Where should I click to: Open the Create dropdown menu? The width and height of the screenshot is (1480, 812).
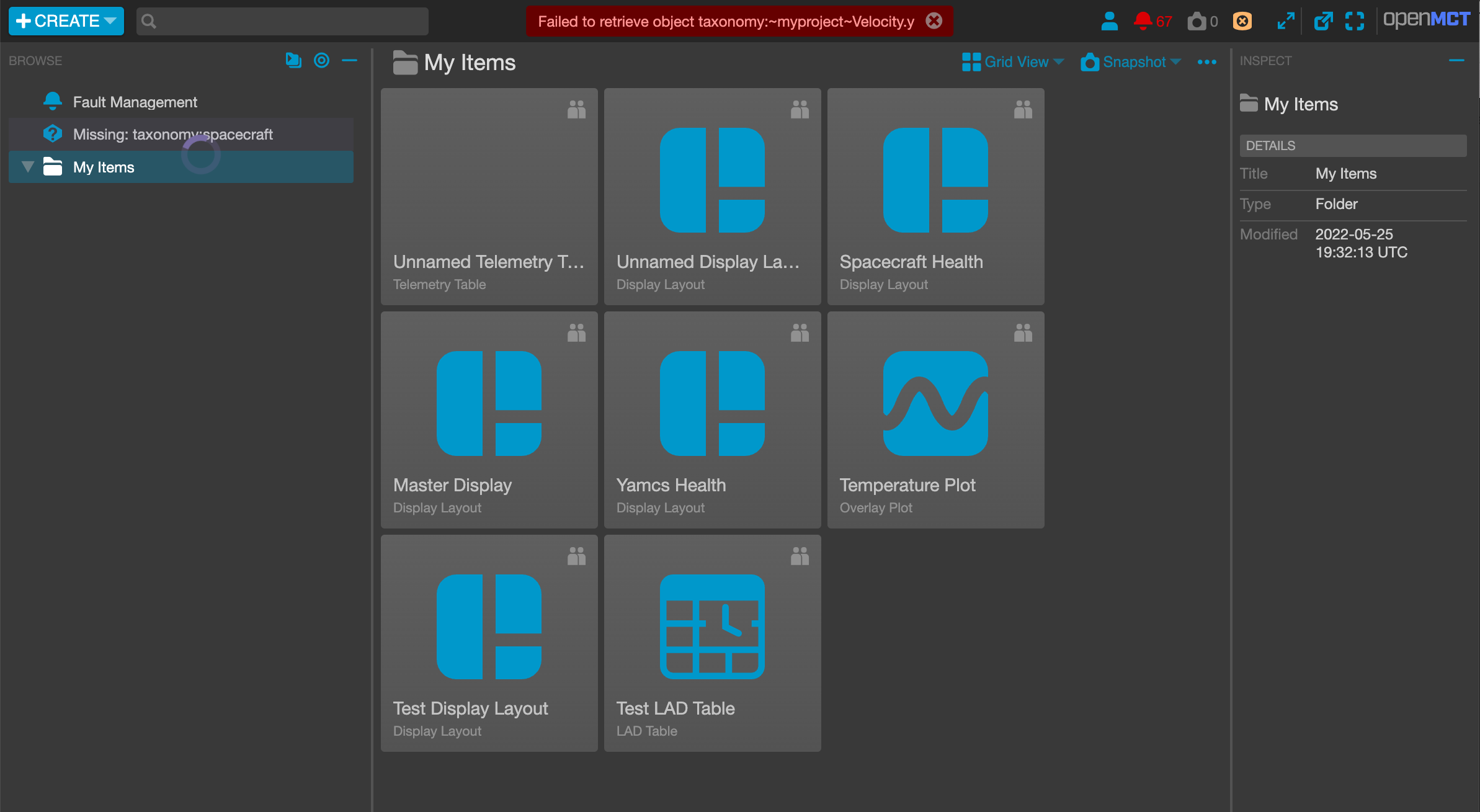coord(66,21)
